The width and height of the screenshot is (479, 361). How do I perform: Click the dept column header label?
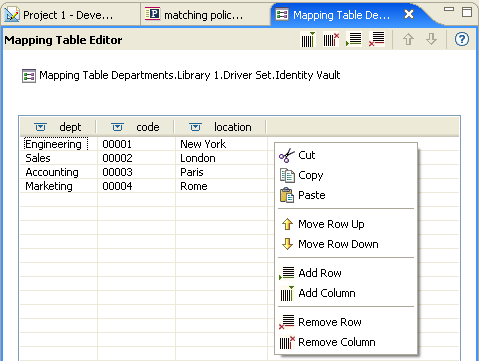click(70, 127)
